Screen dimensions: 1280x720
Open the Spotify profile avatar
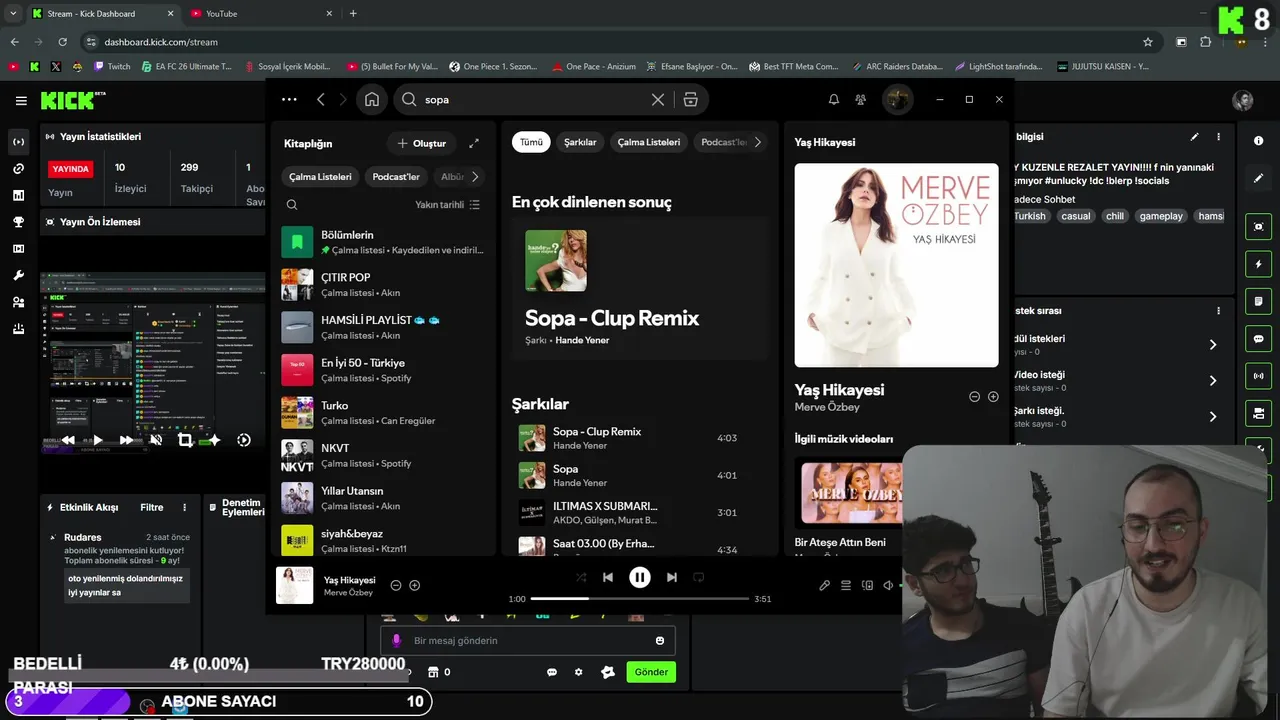pos(897,99)
